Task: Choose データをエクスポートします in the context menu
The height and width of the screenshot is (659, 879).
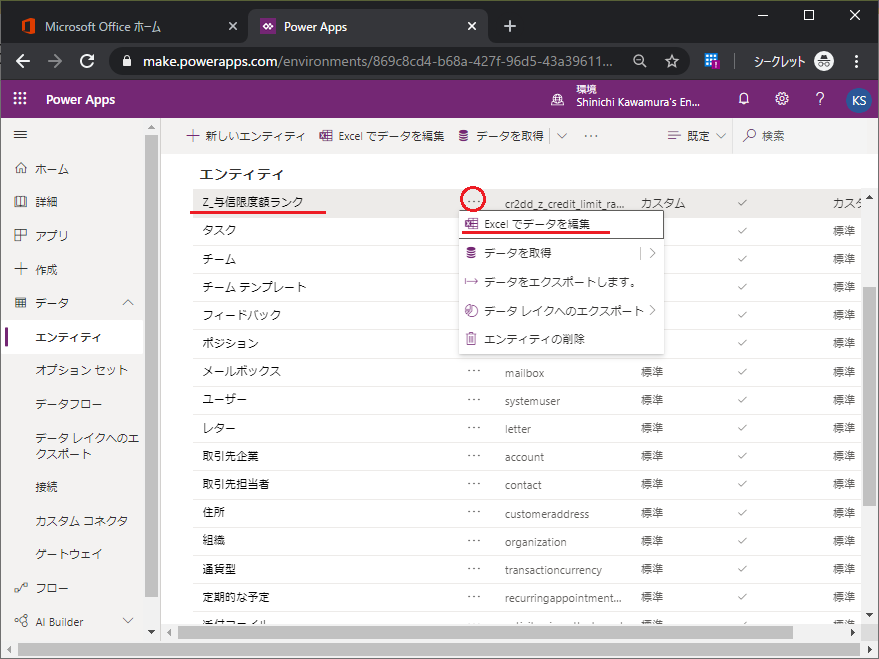Action: [561, 282]
